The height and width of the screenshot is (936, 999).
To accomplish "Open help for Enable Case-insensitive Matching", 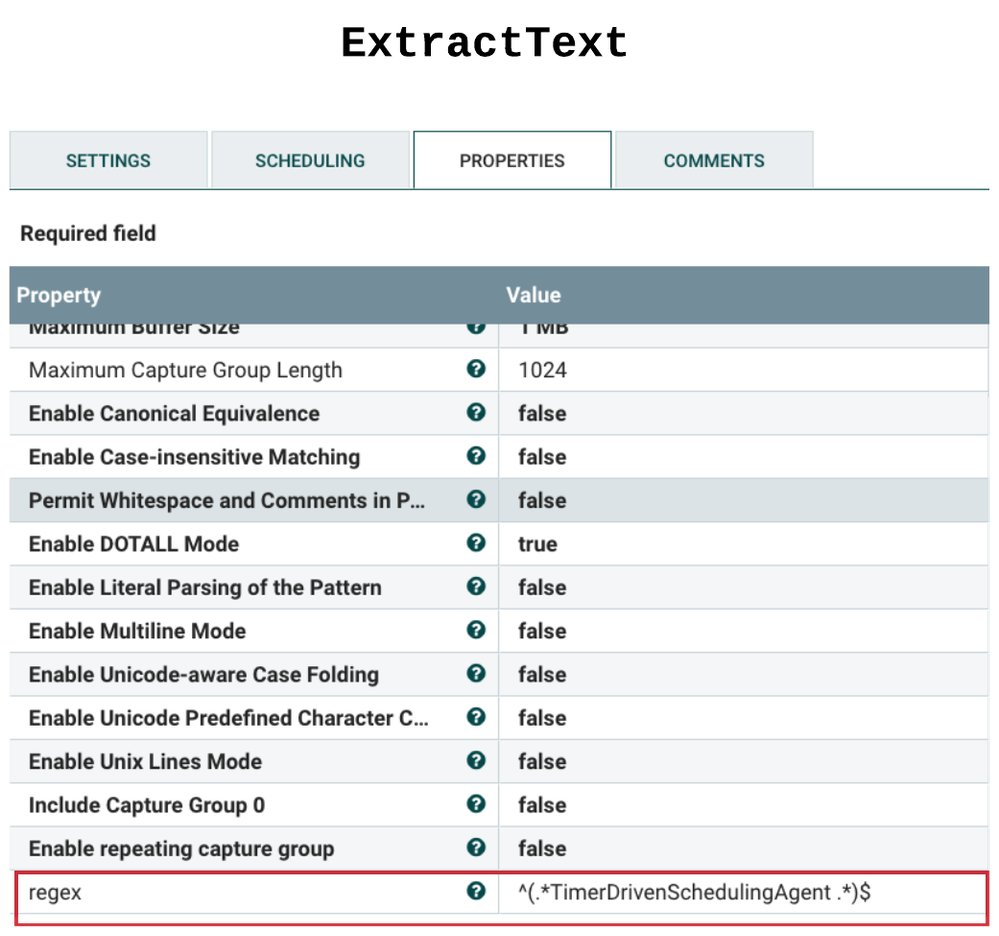I will [x=477, y=457].
